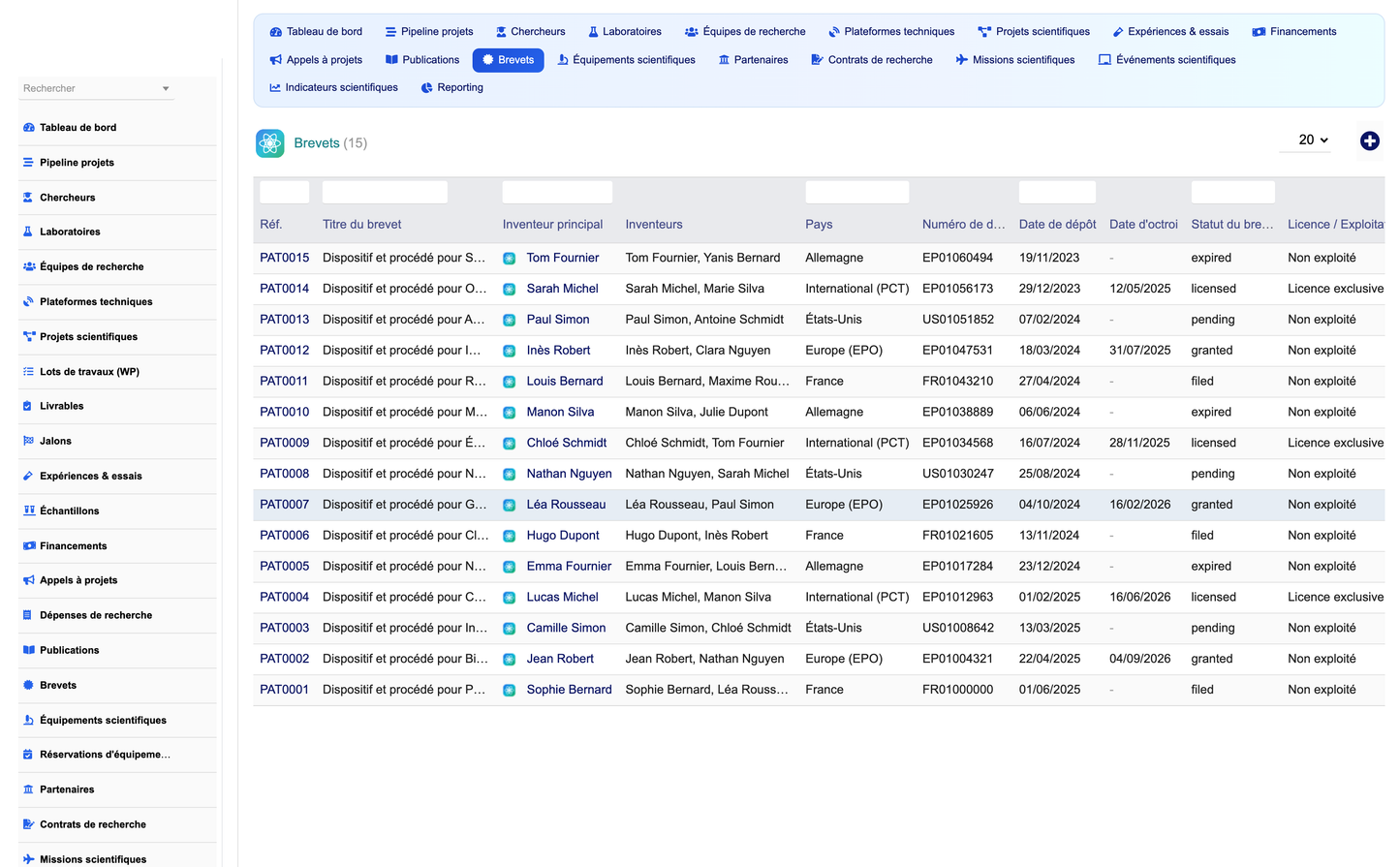The width and height of the screenshot is (1400, 867).
Task: Sort by Inventeurs column header
Action: 654,224
